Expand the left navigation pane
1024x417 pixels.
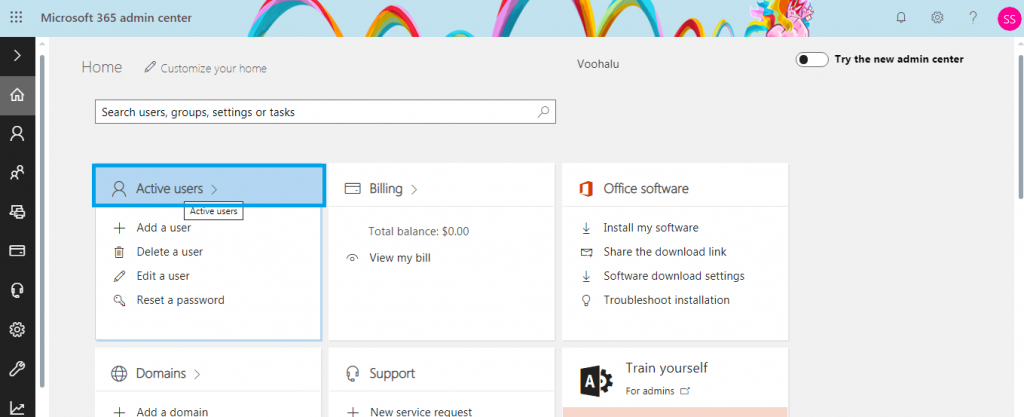point(18,55)
